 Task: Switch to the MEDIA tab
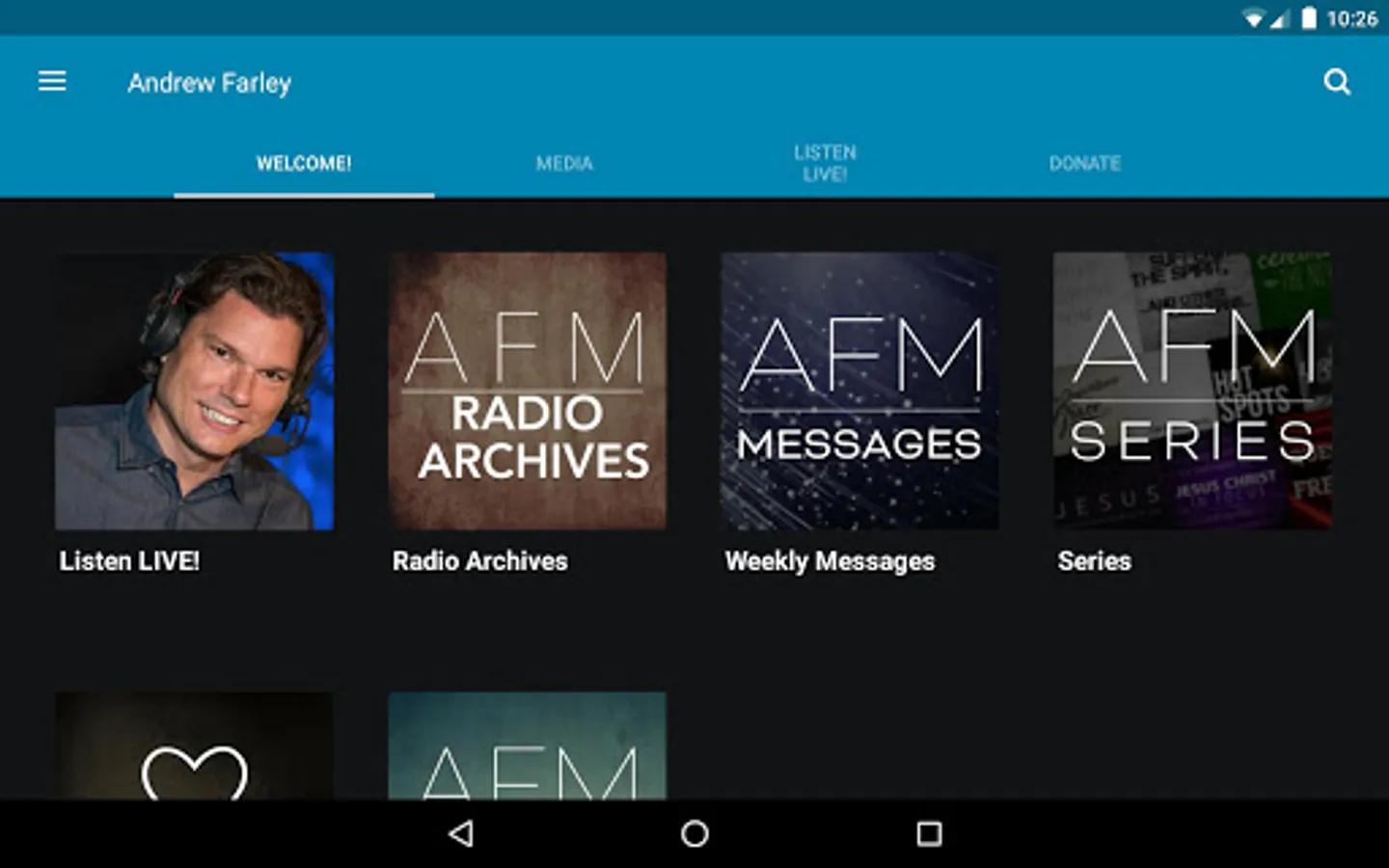point(564,163)
